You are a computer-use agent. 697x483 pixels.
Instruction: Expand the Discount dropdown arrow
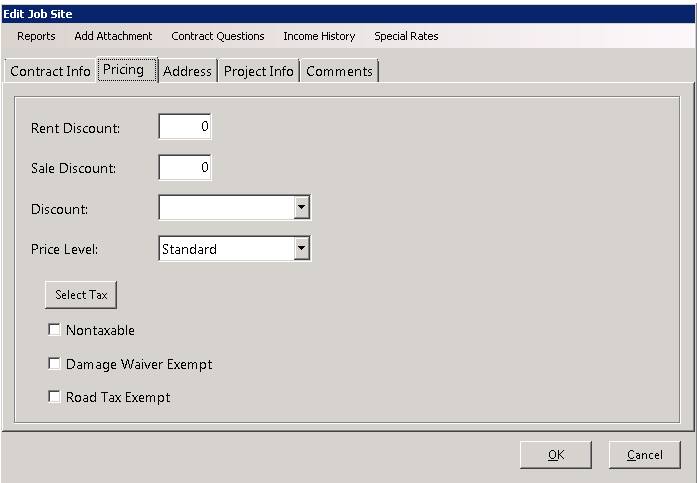301,207
